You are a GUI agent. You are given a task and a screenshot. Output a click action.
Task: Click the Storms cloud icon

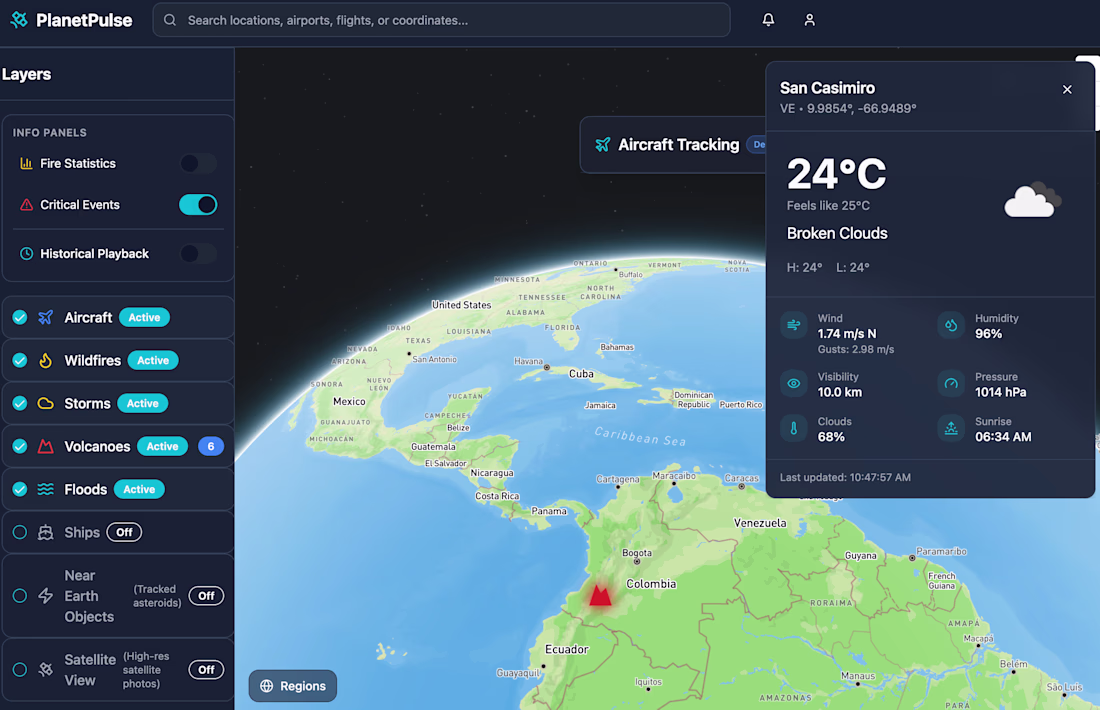(46, 403)
